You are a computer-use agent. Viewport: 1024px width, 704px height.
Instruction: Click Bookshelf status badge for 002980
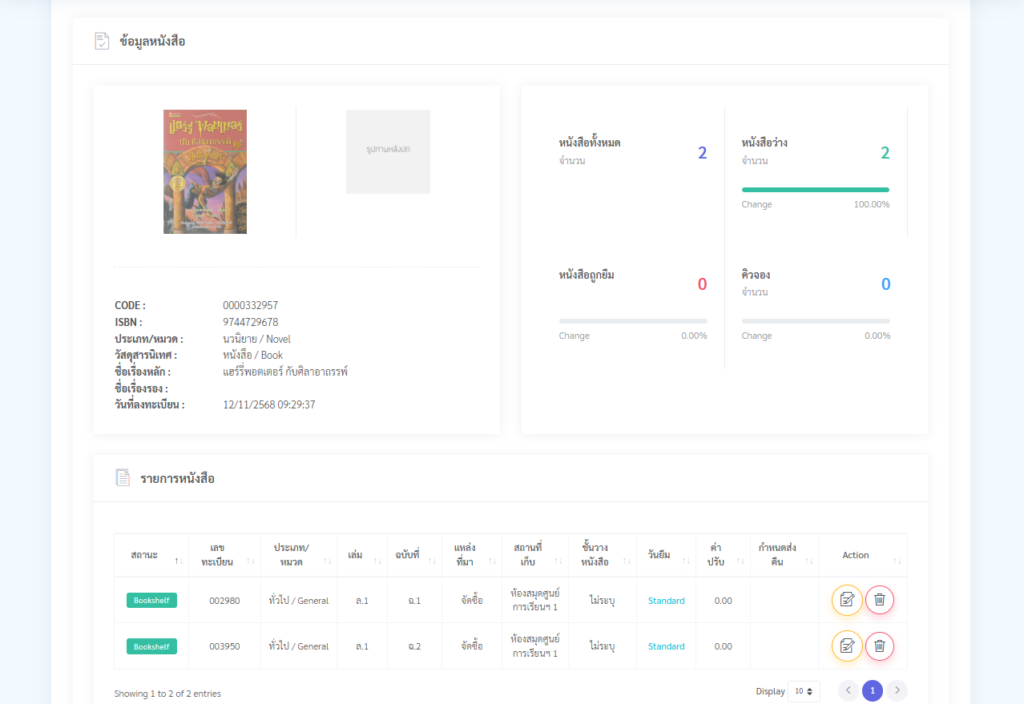[x=151, y=601]
